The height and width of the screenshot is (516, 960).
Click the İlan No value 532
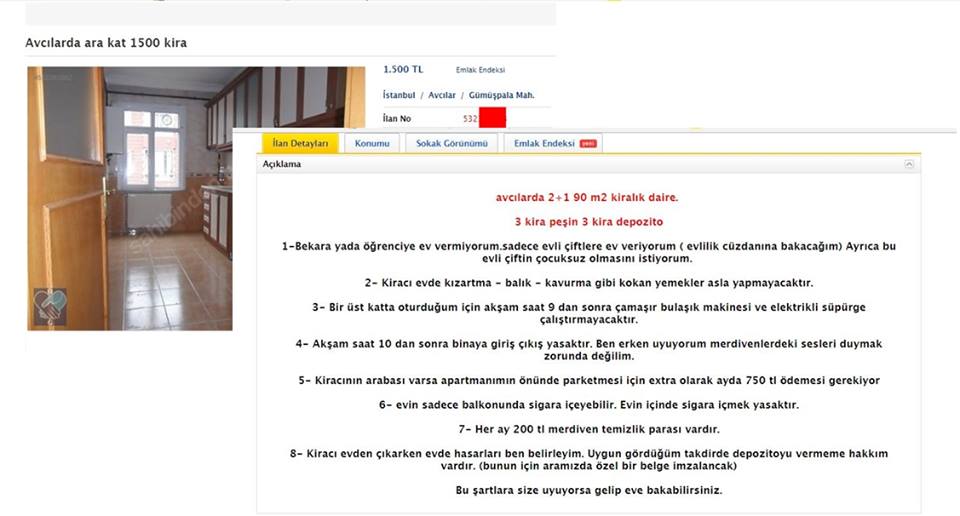(470, 119)
